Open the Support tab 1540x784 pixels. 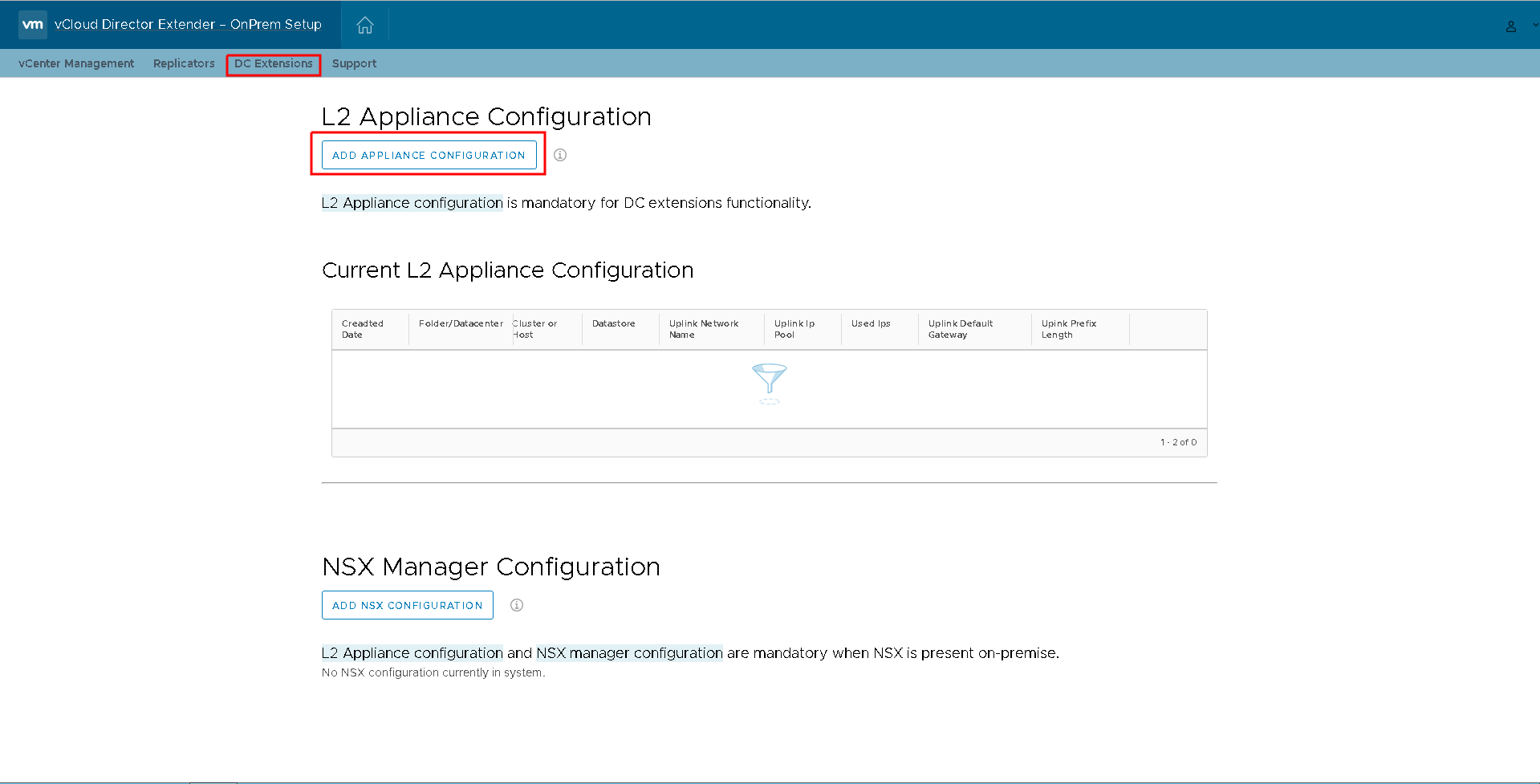(353, 63)
